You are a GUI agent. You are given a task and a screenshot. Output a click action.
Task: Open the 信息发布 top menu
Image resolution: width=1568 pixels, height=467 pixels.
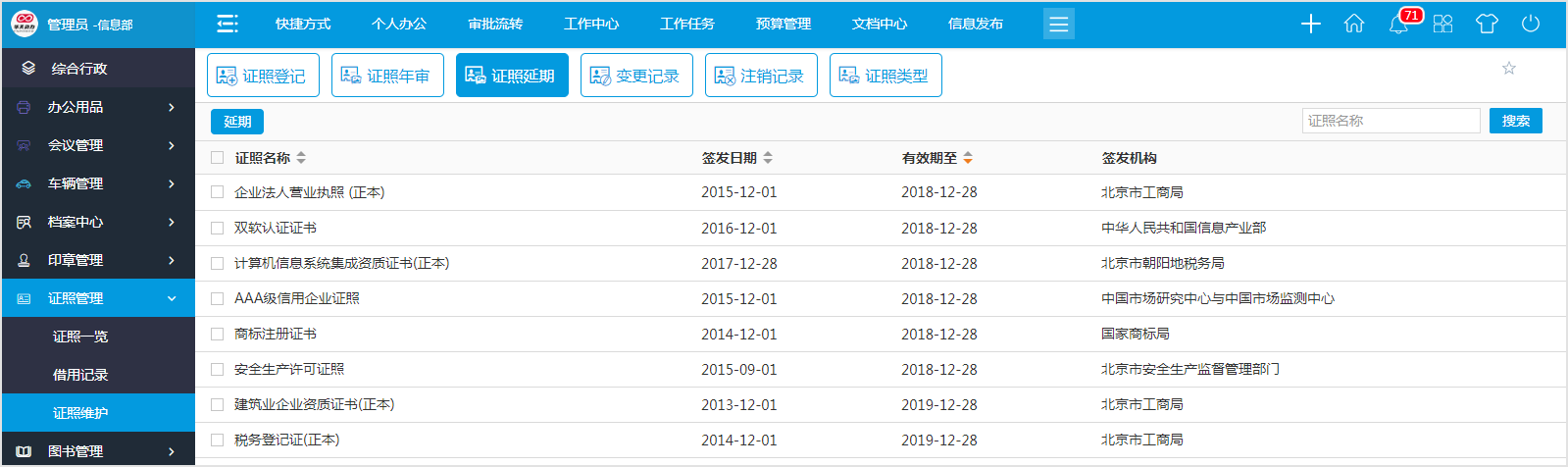point(976,24)
